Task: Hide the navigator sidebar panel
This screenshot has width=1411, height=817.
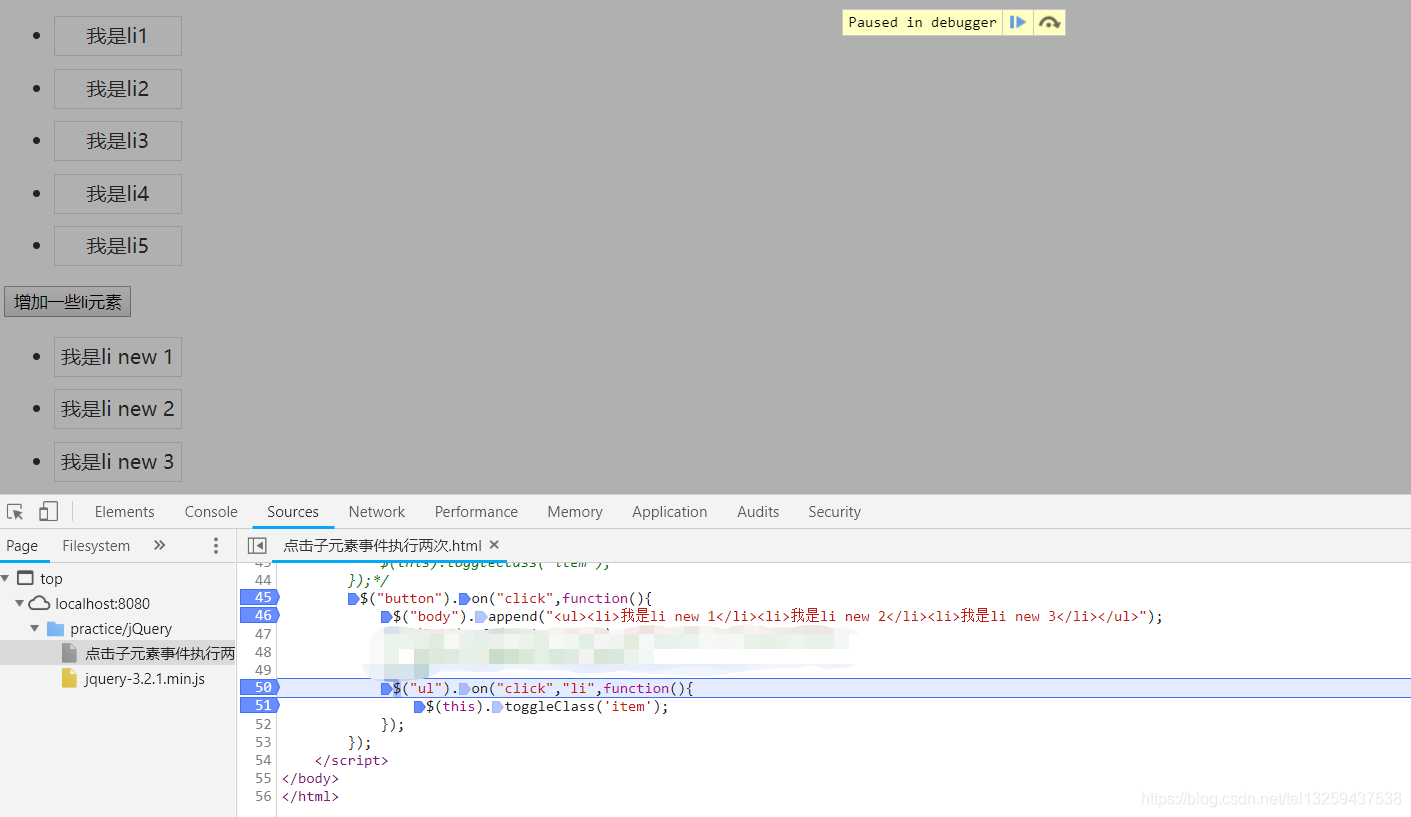Action: [257, 545]
